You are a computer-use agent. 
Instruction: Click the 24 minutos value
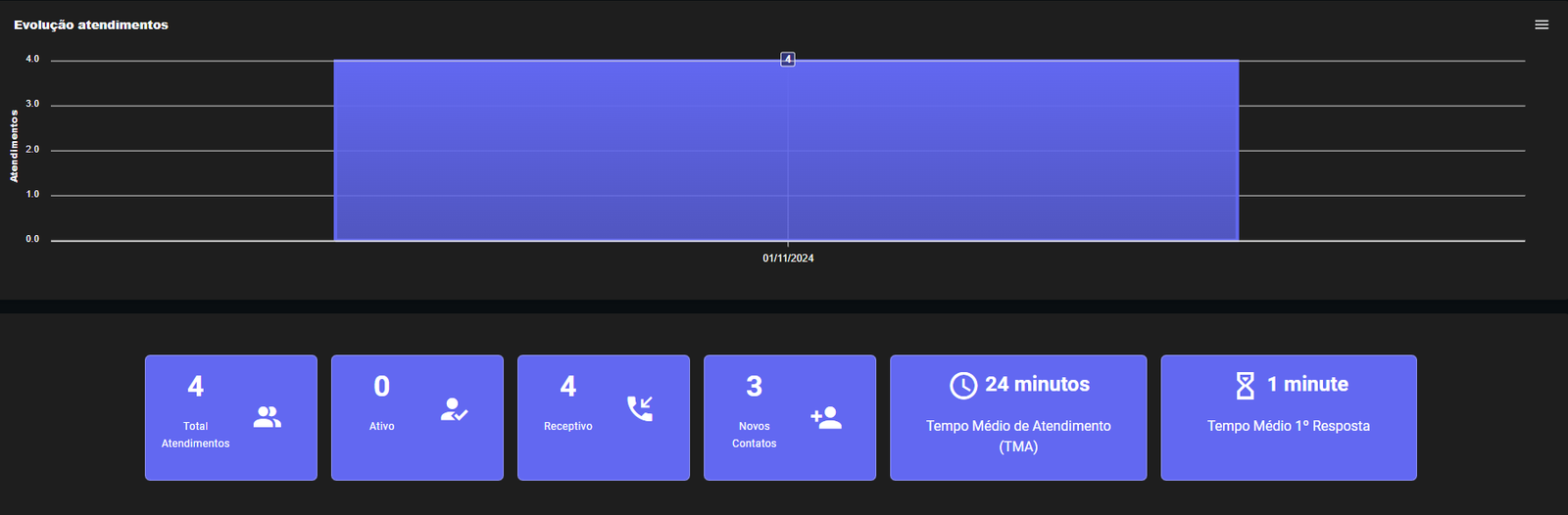pyautogui.click(x=1037, y=385)
